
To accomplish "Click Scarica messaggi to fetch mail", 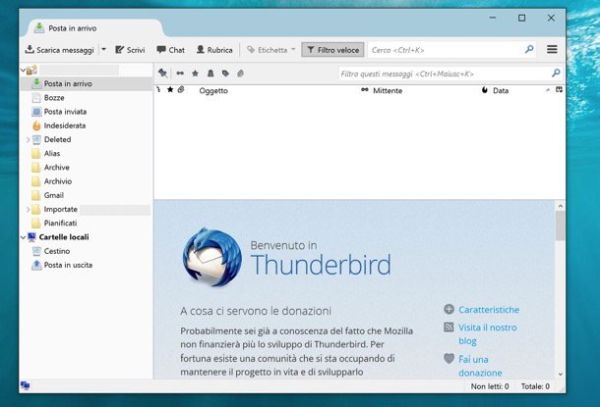I will tap(60, 49).
